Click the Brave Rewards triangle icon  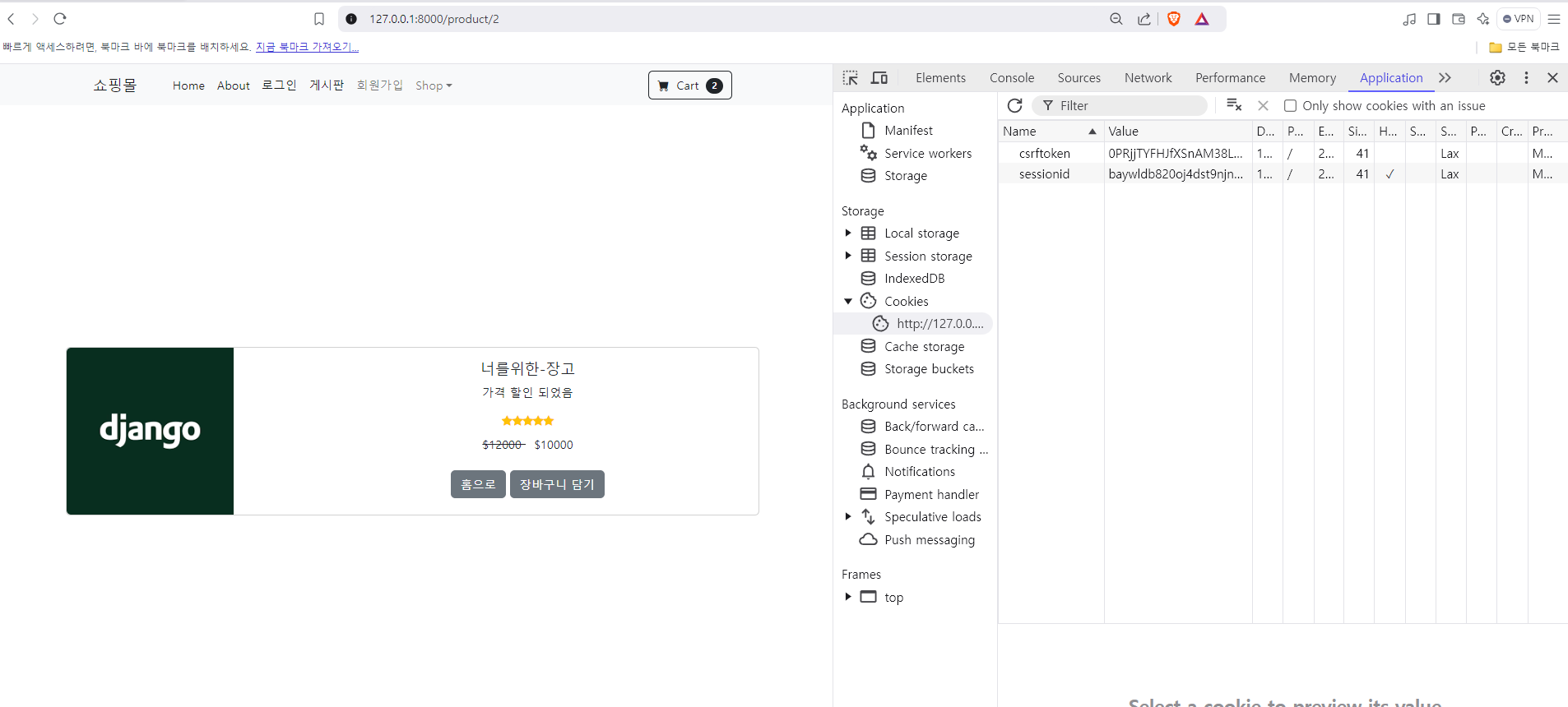1202,19
